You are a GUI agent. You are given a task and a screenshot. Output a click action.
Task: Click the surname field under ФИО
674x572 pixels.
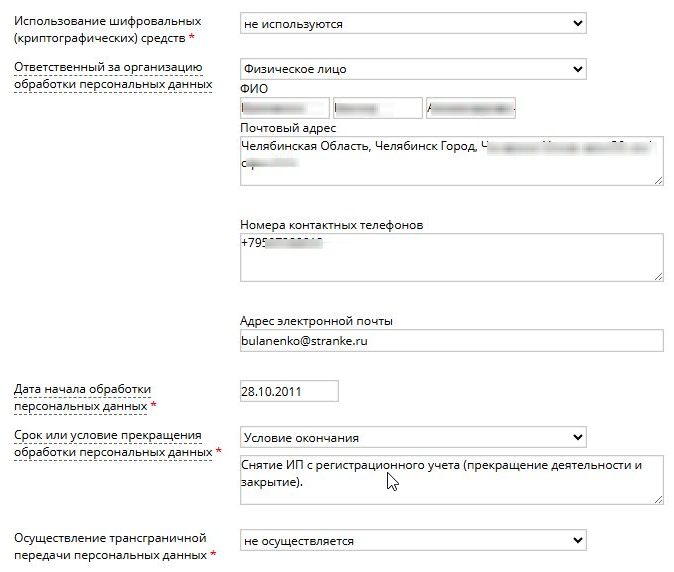click(x=285, y=108)
